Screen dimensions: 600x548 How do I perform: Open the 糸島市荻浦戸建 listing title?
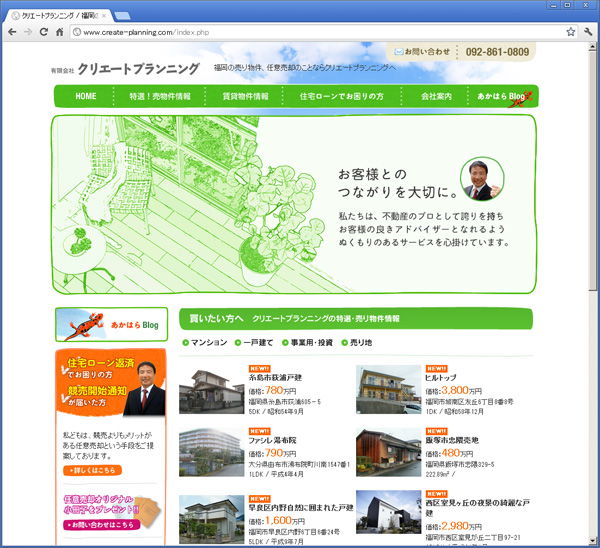click(275, 378)
